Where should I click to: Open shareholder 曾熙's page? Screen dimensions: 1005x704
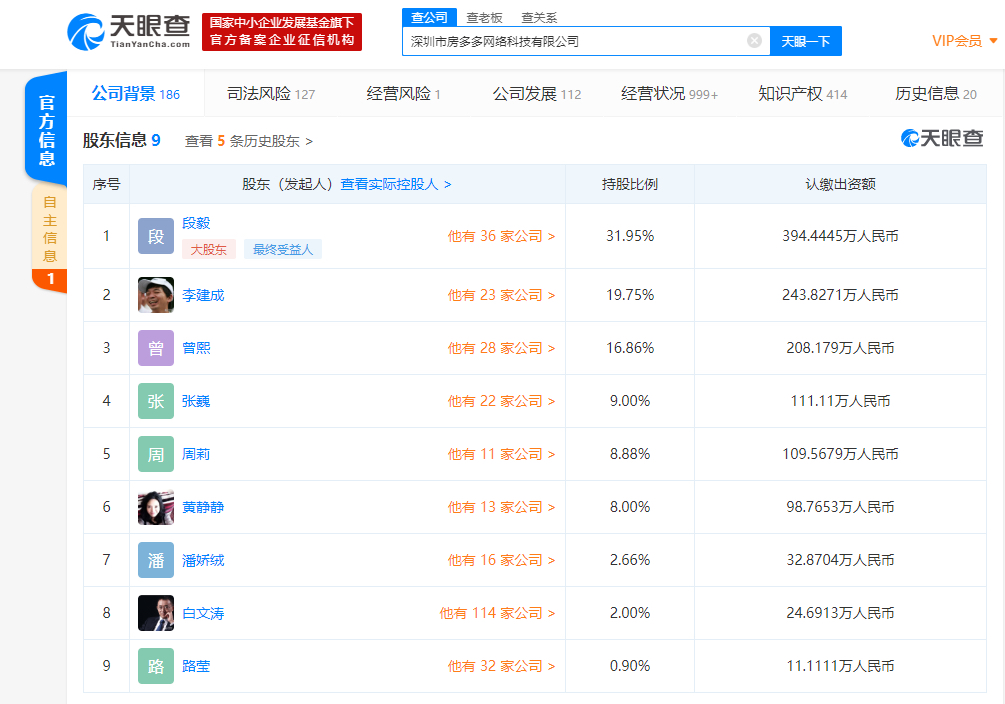click(x=196, y=348)
